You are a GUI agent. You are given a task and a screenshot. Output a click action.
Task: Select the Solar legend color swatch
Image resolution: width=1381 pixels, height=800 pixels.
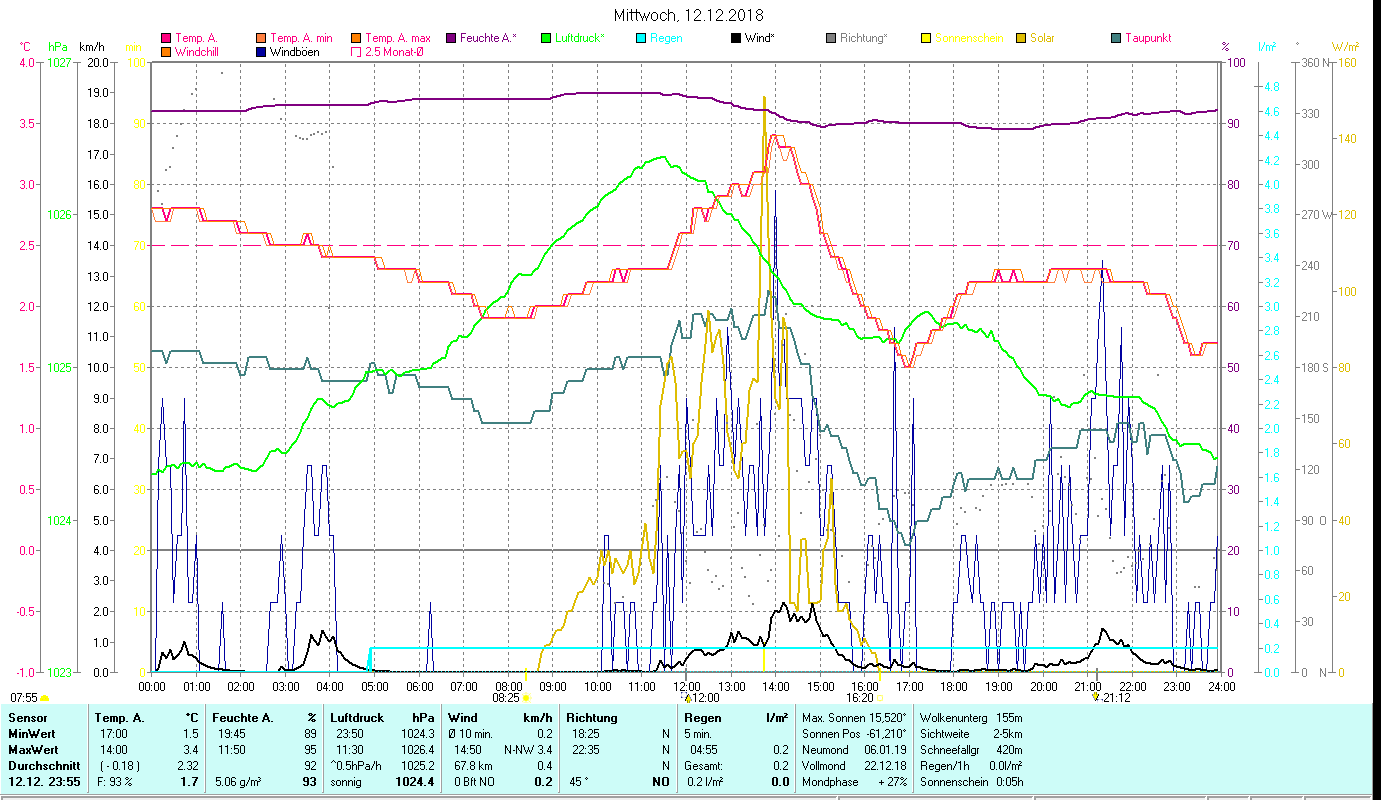(1021, 38)
